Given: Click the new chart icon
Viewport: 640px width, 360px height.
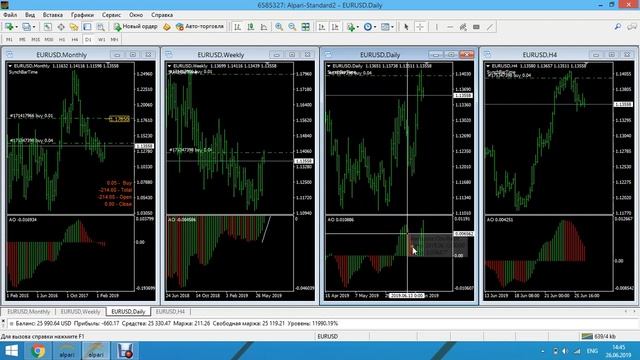Looking at the screenshot, I should [9, 27].
